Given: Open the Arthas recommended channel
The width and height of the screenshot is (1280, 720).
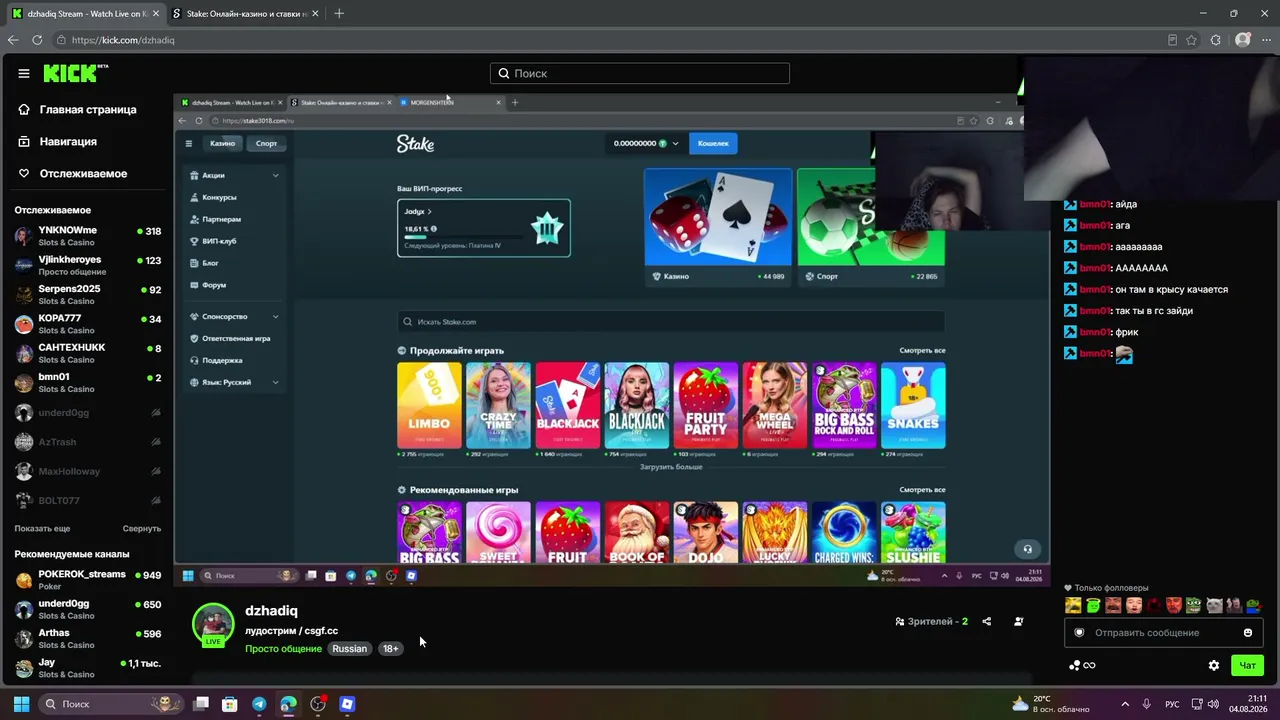Looking at the screenshot, I should pyautogui.click(x=88, y=639).
